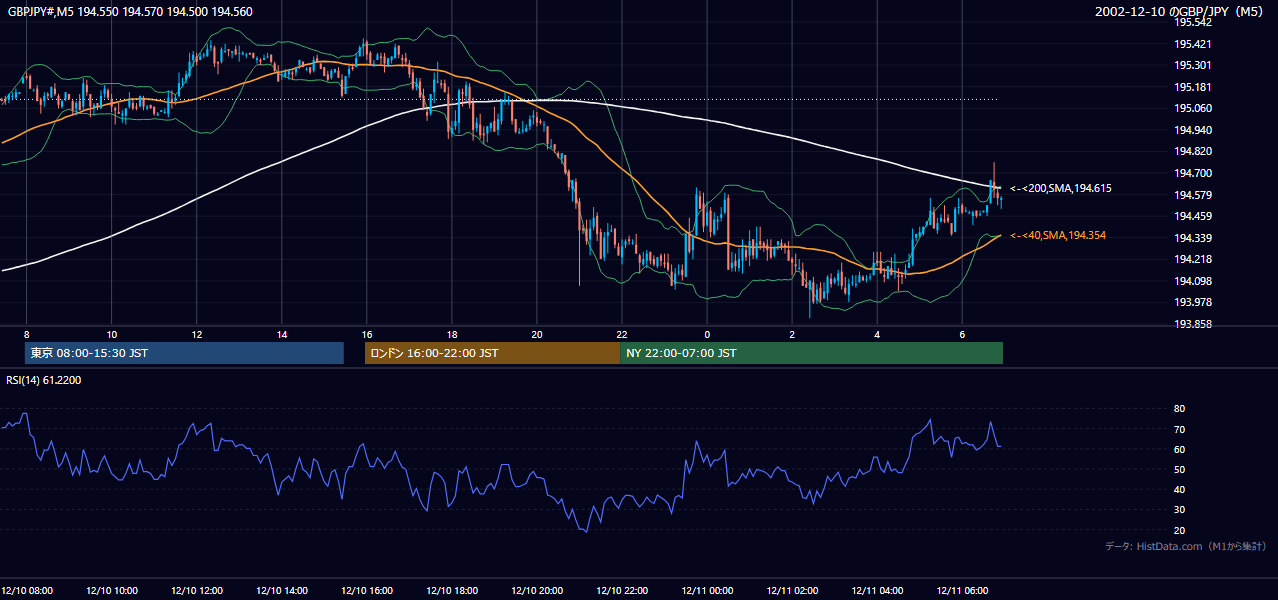The width and height of the screenshot is (1278, 600).
Task: Click the price axis label 194.218
Action: 1192,259
